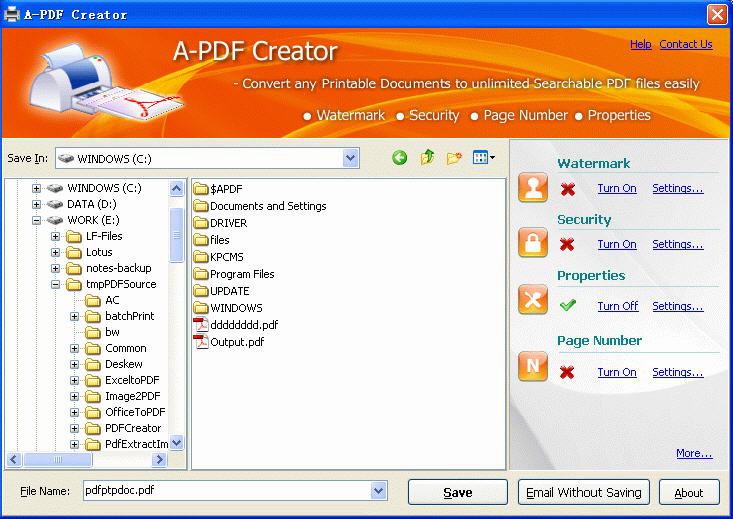The image size is (733, 519).
Task: Click the green Back navigation icon
Action: point(399,158)
